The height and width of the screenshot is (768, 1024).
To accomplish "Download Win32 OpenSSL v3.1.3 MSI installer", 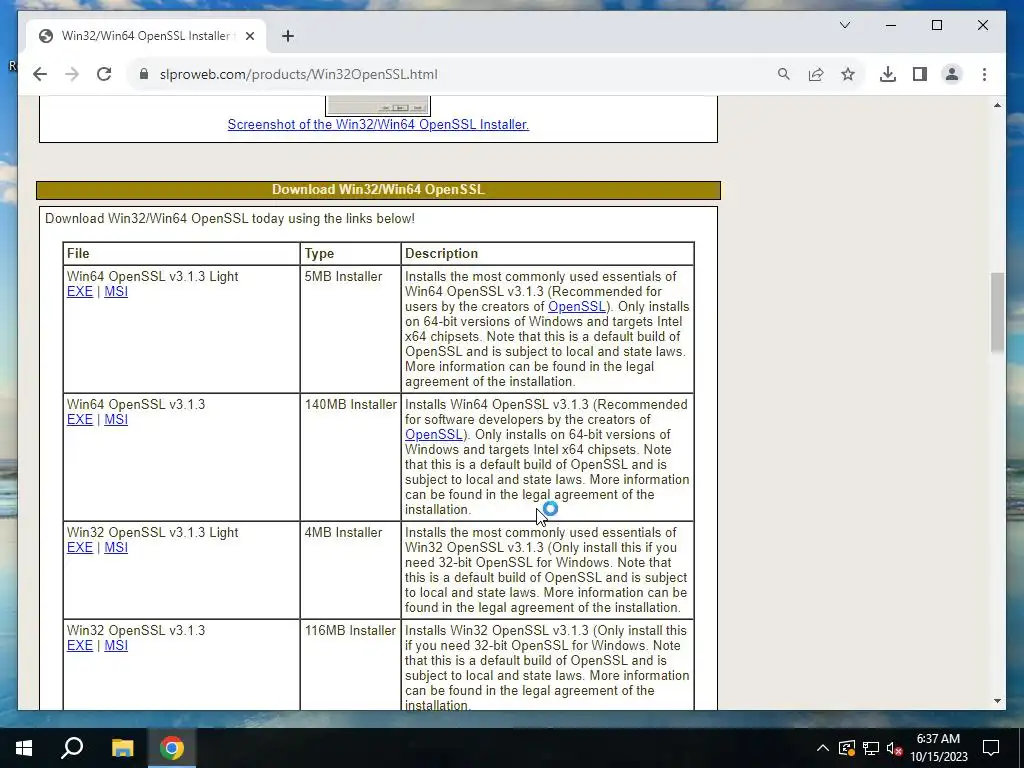I will 116,645.
